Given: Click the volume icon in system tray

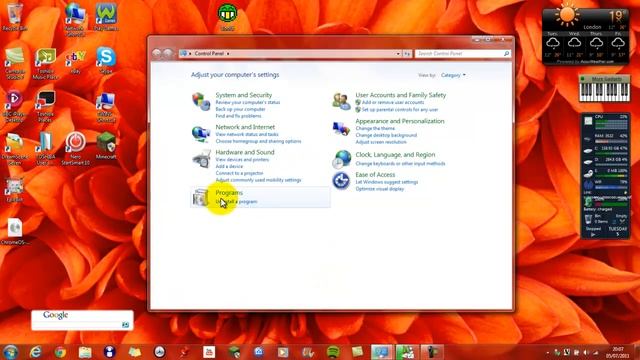Looking at the screenshot, I should tap(586, 352).
